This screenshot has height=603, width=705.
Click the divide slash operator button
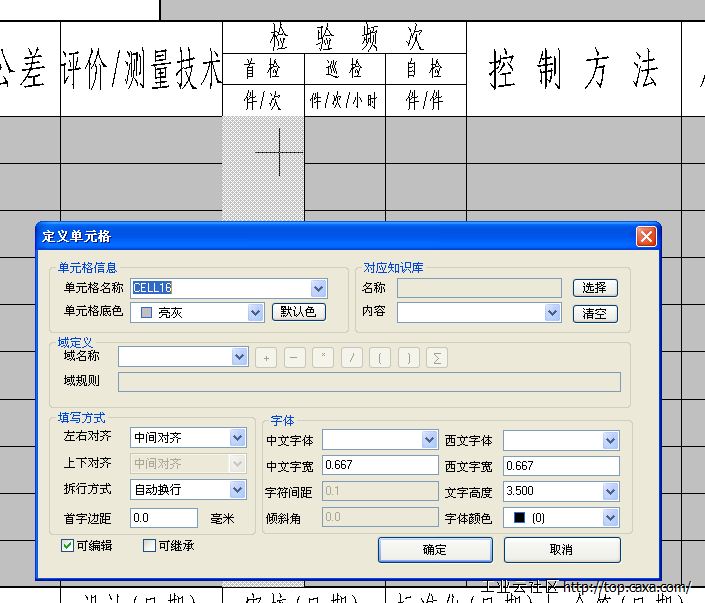click(x=352, y=357)
